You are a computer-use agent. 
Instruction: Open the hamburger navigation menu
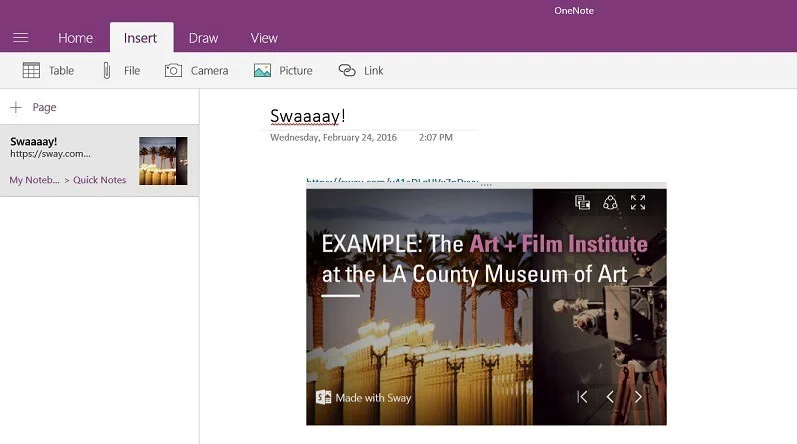[20, 38]
